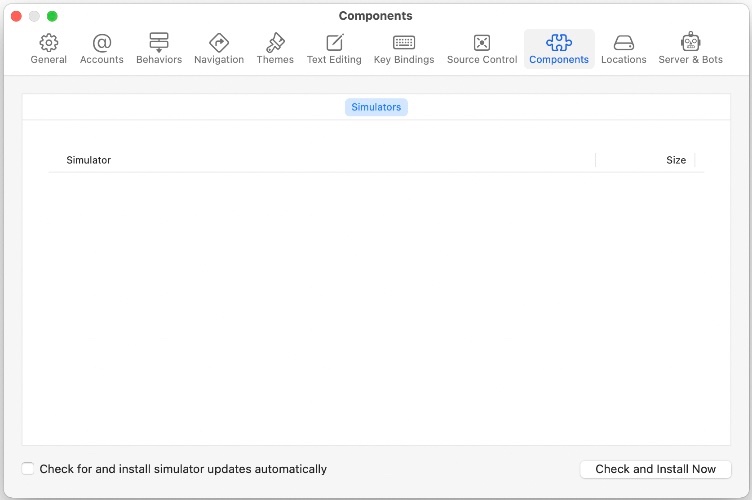Sort by the Size column header
Viewport: 752px width, 500px height.
pos(676,160)
